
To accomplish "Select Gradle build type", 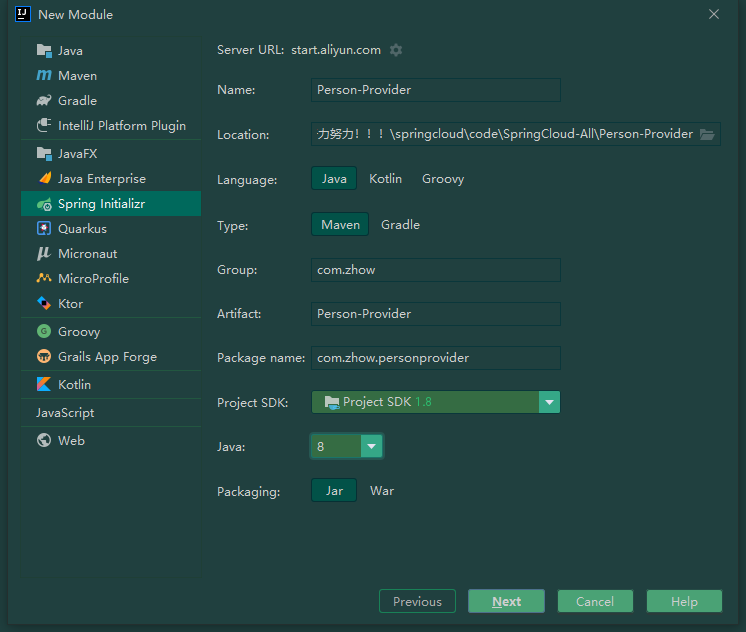I will click(400, 225).
